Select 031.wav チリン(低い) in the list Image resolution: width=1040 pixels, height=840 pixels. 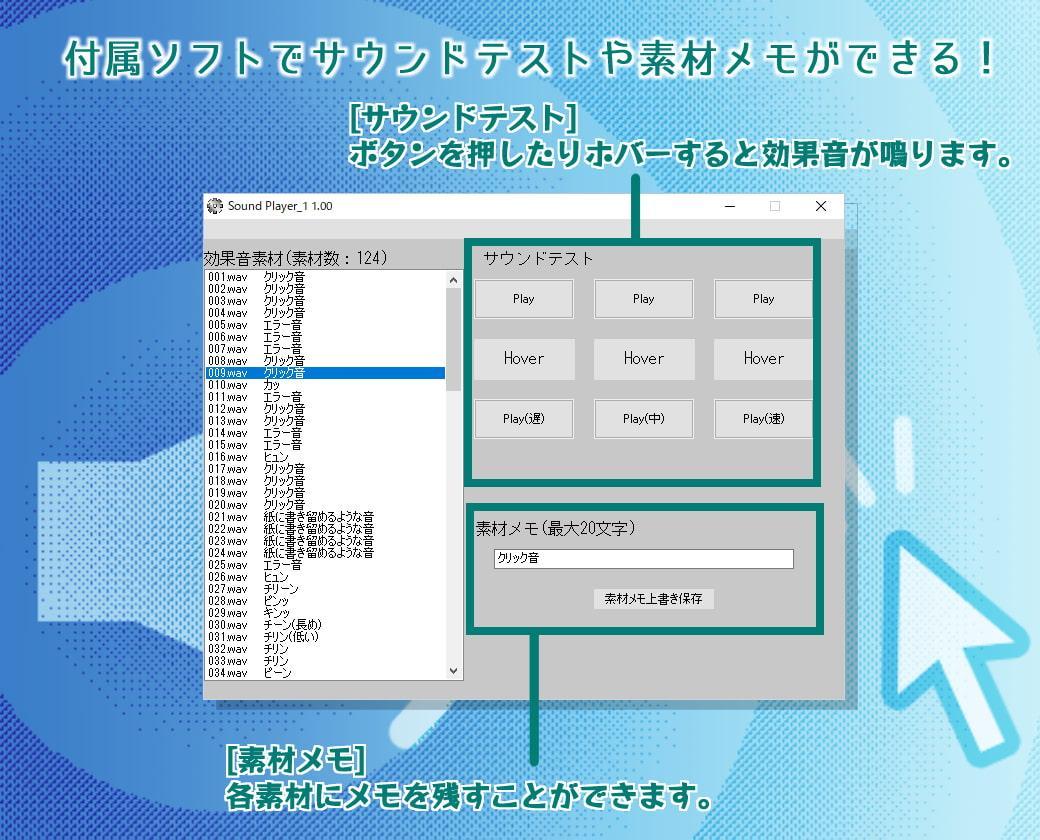(325, 636)
